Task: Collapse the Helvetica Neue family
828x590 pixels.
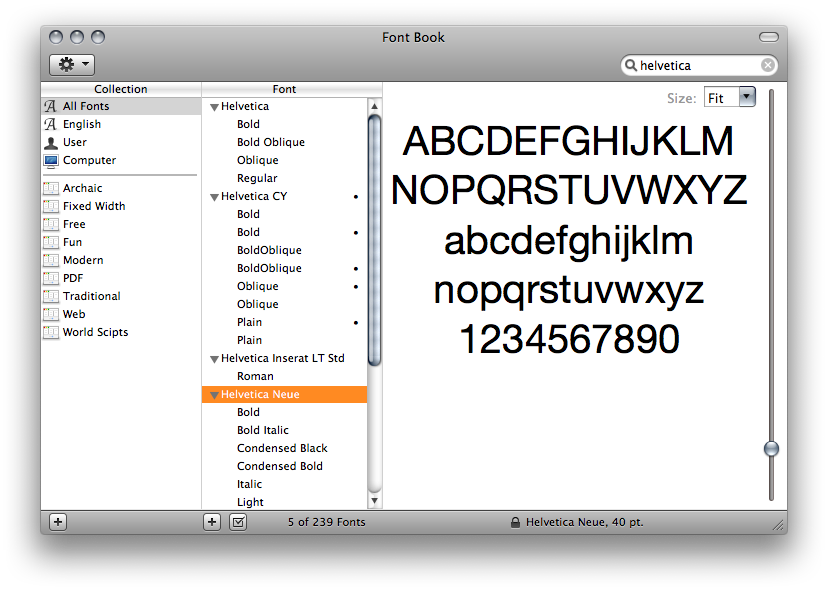Action: pos(214,394)
